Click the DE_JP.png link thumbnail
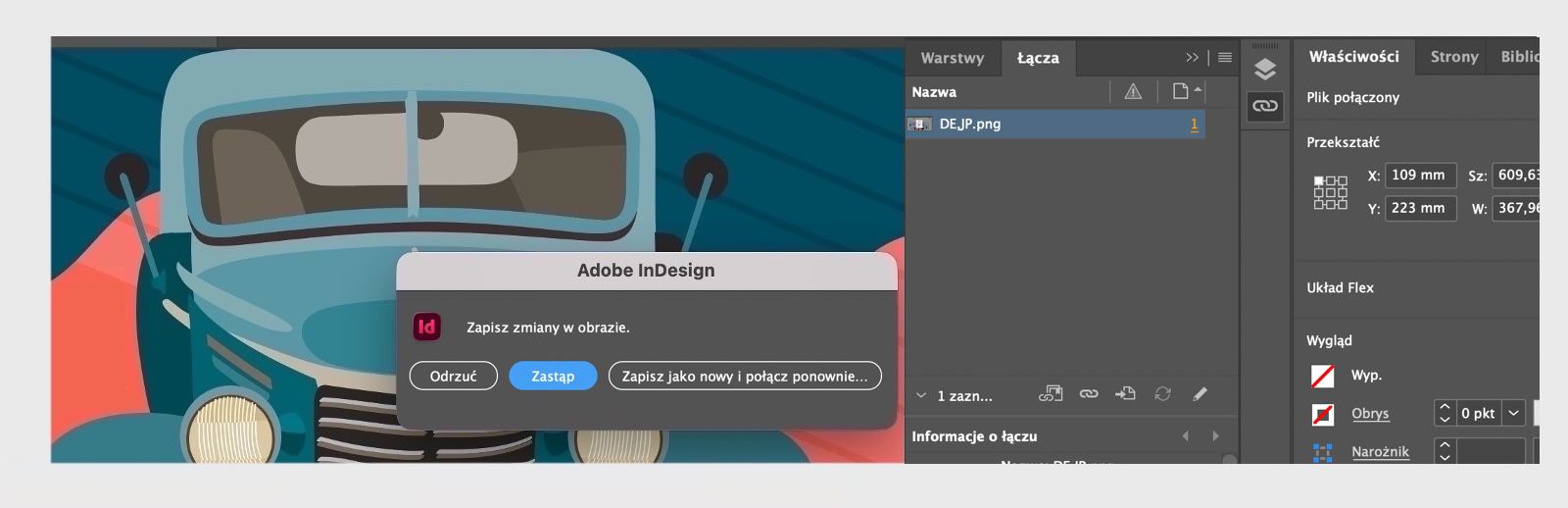This screenshot has height=508, width=1568. coord(919,125)
